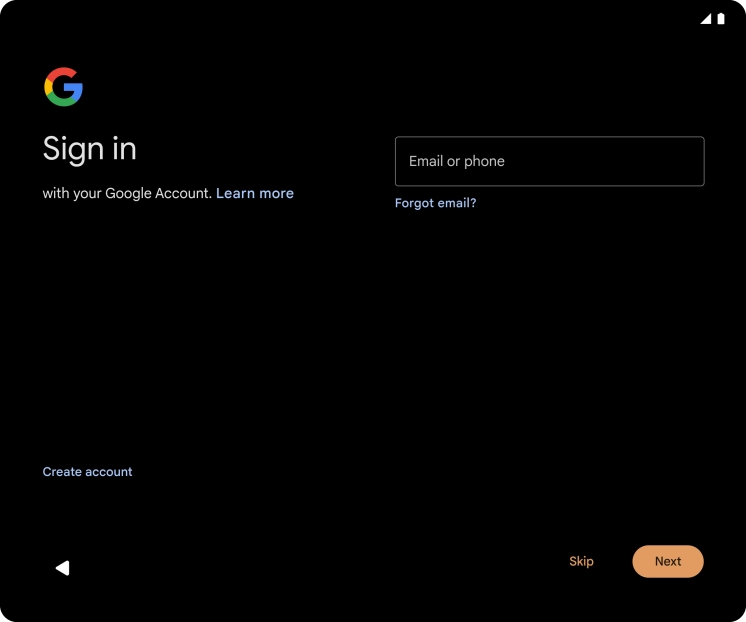
Task: Go back using the white triangle
Action: 62,568
